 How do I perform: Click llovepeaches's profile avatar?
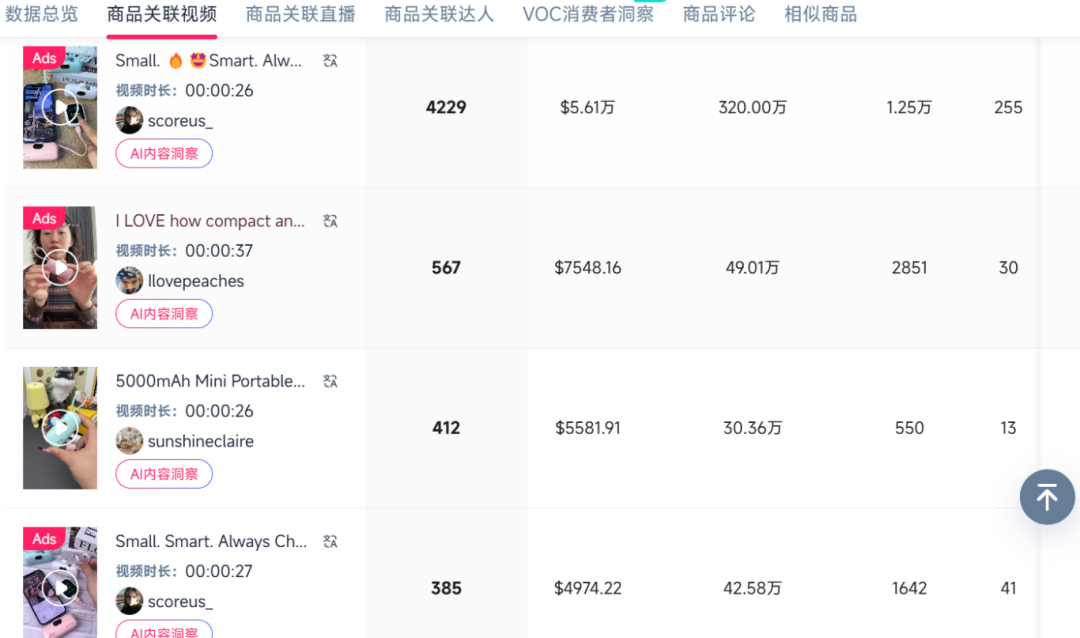coord(129,281)
